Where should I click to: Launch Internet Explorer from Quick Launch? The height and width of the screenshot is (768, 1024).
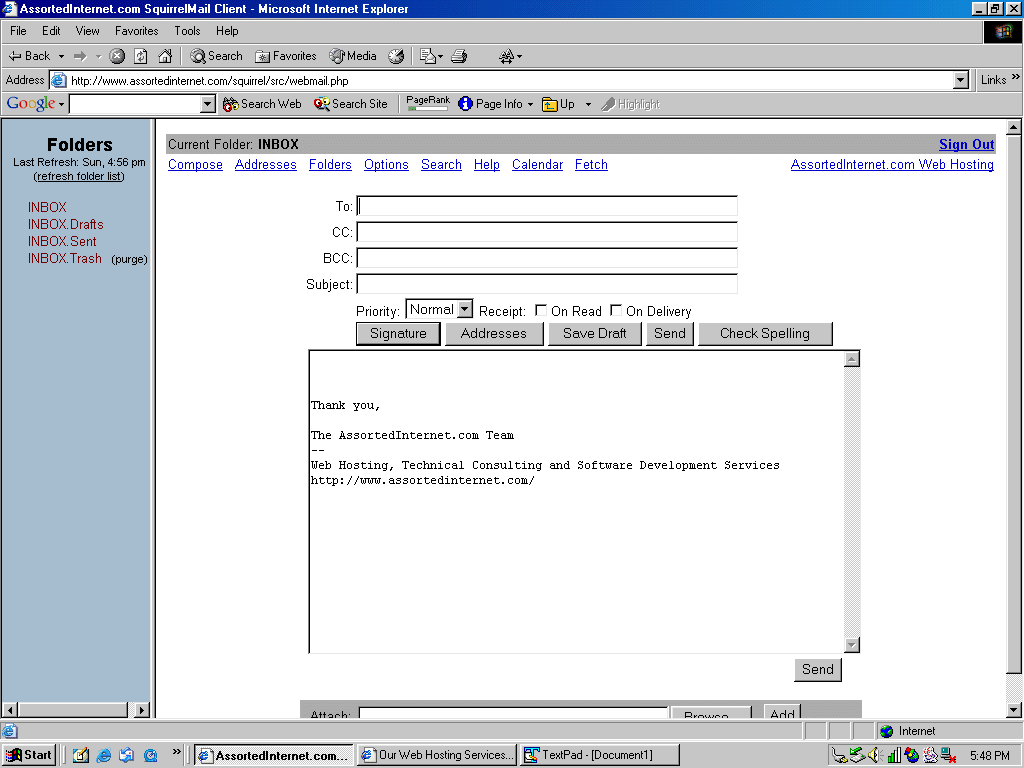tap(103, 755)
